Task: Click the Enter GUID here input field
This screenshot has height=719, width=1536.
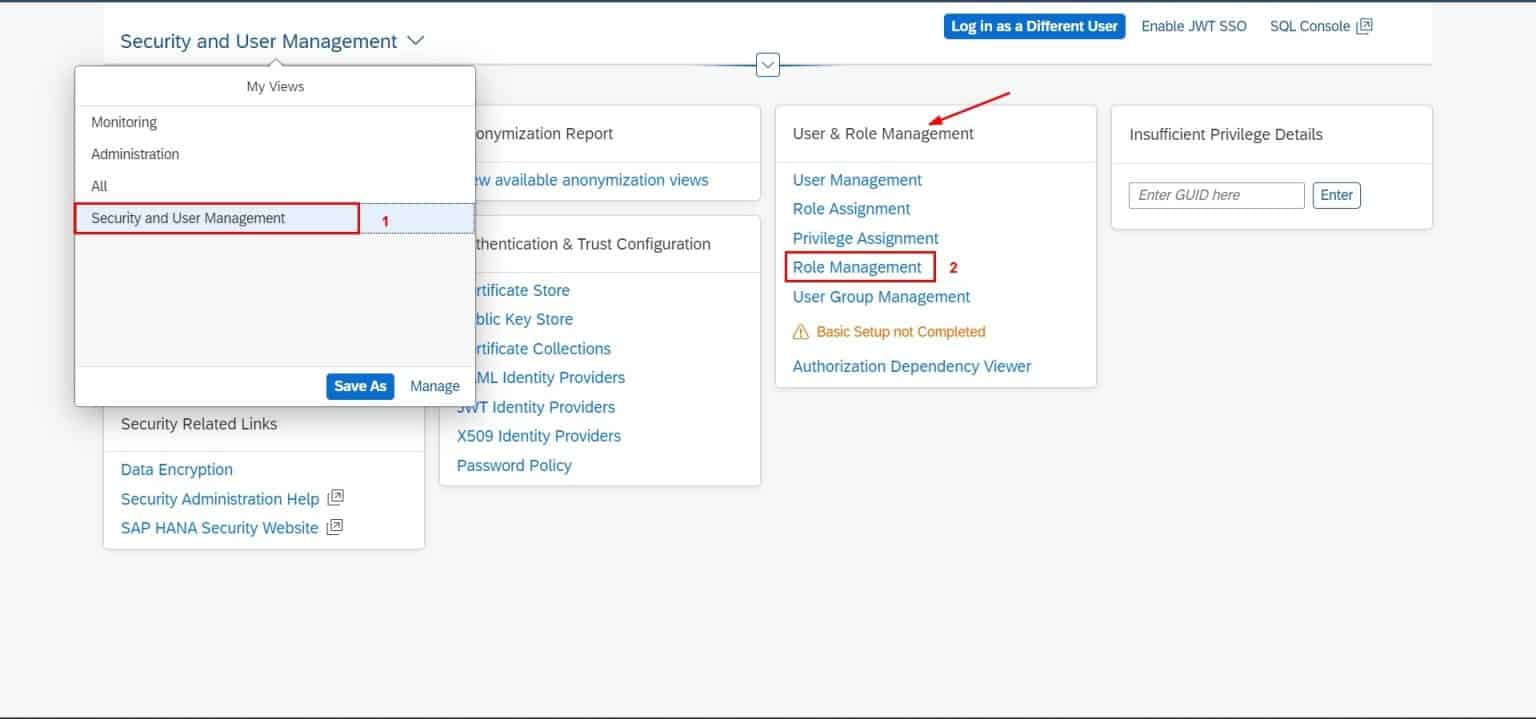Action: click(1215, 195)
